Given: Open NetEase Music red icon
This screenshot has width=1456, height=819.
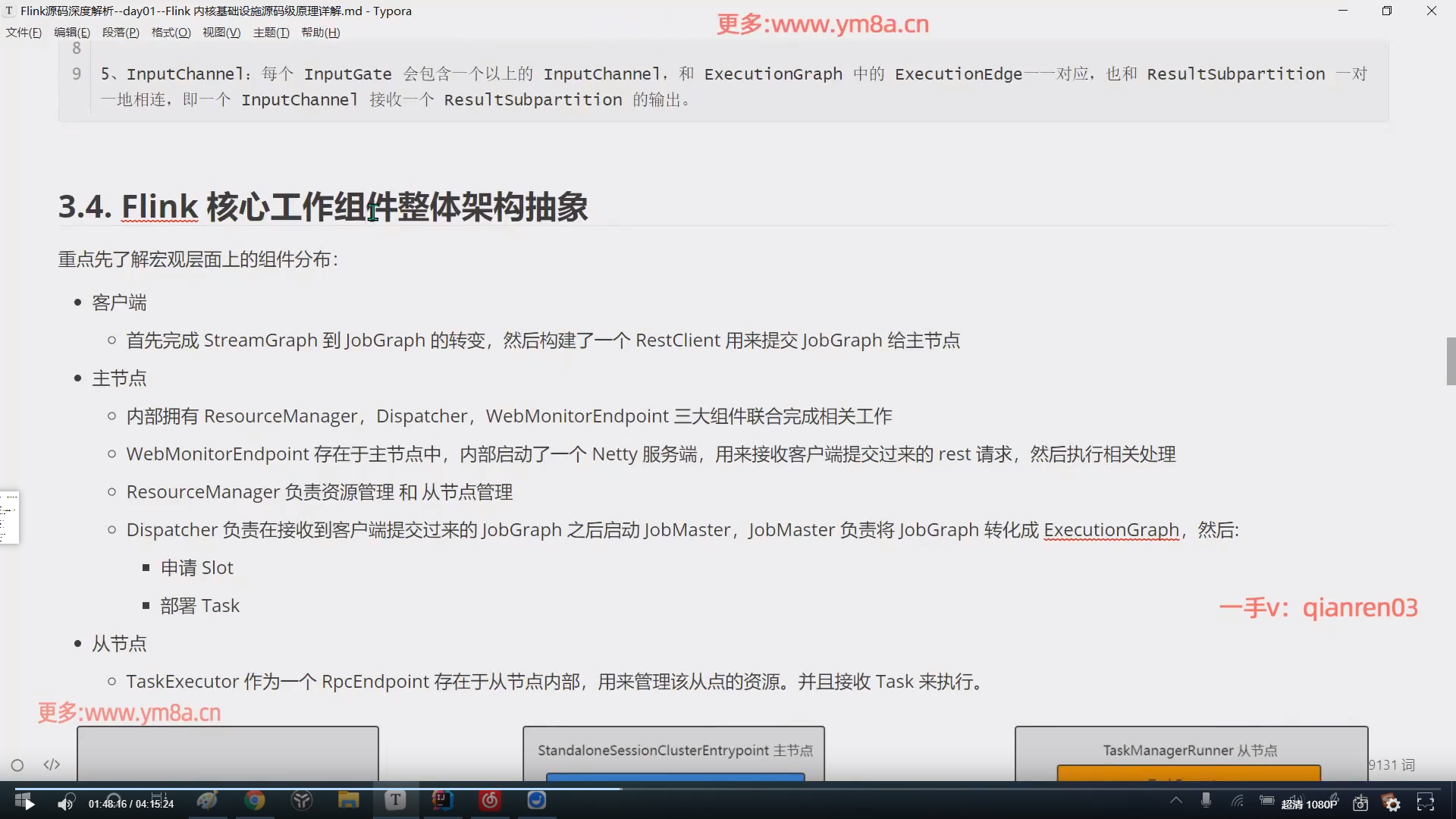Looking at the screenshot, I should coord(490,801).
